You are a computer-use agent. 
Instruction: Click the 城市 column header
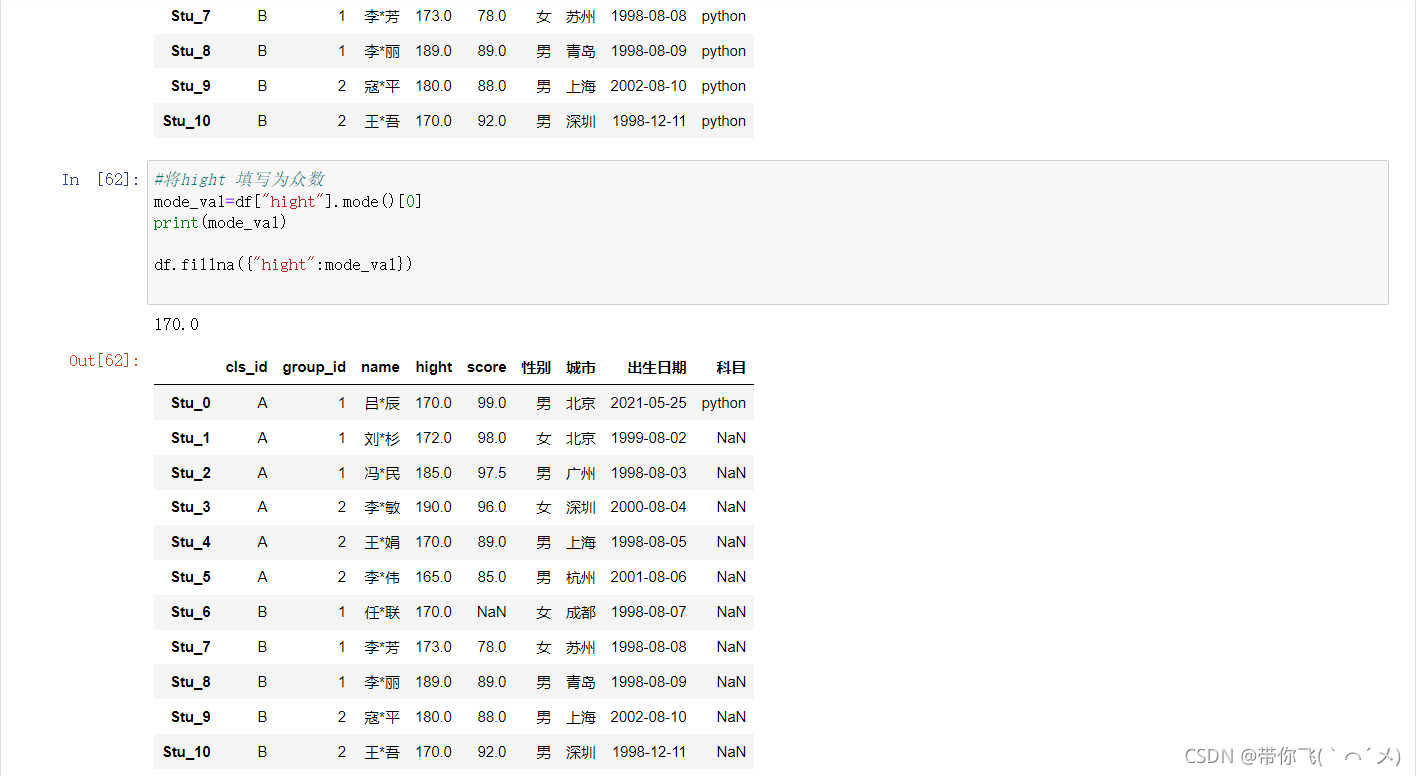(581, 367)
